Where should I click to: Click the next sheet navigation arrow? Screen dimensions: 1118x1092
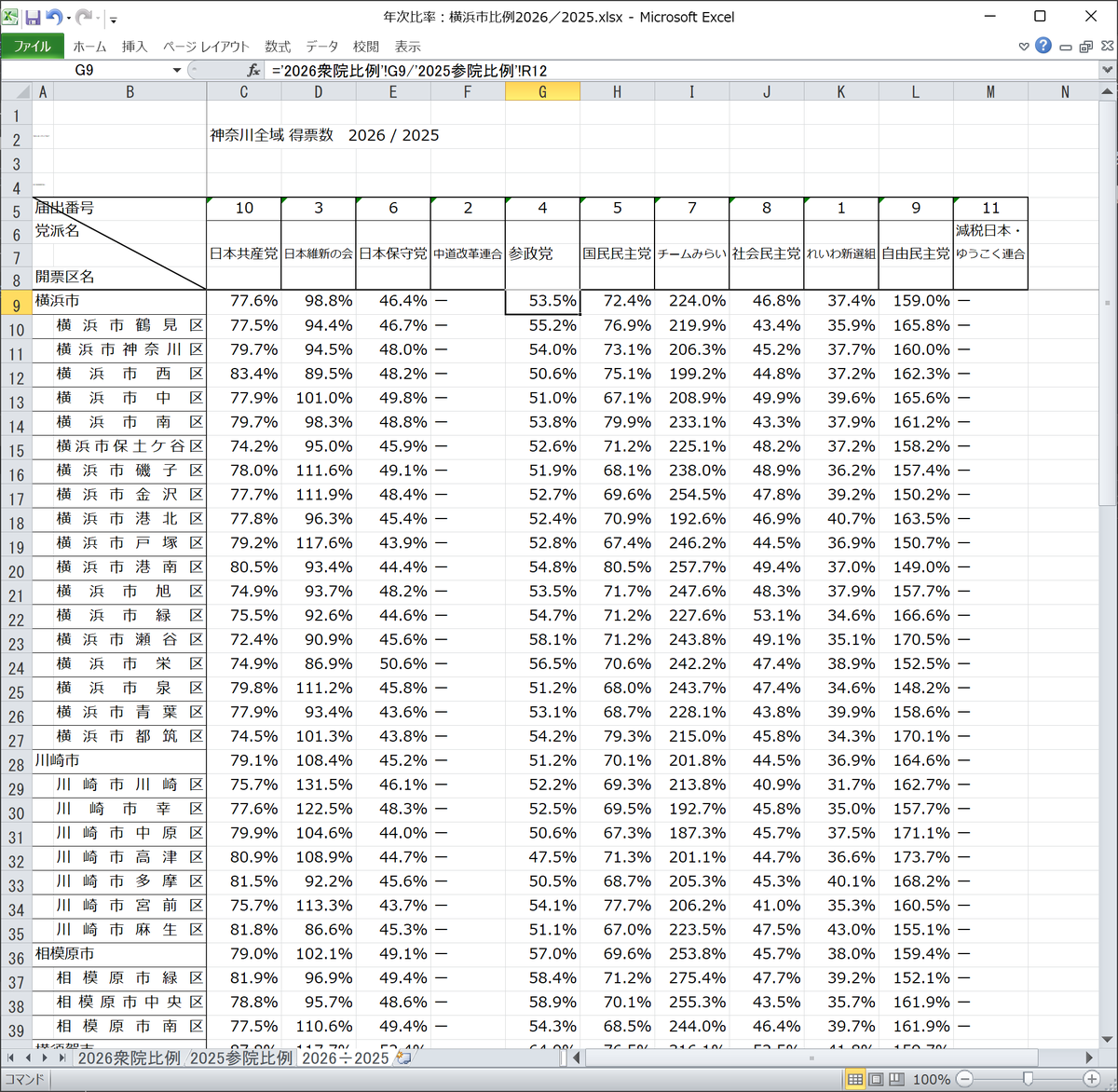tap(46, 1058)
